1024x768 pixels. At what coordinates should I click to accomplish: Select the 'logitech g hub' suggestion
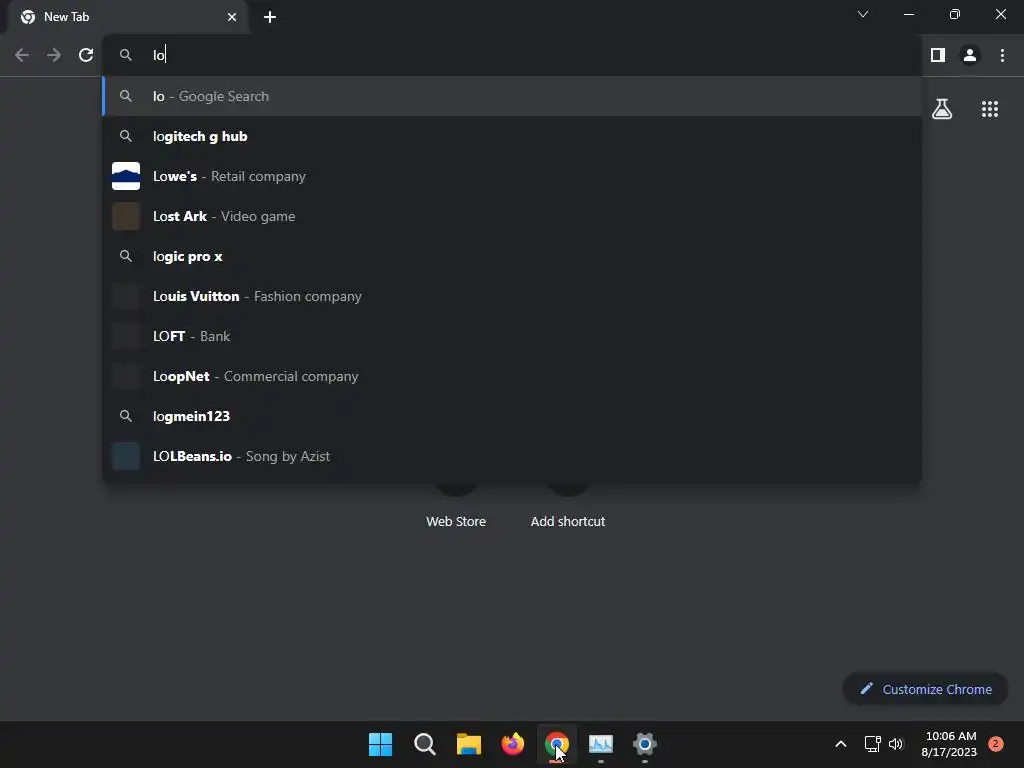point(512,136)
